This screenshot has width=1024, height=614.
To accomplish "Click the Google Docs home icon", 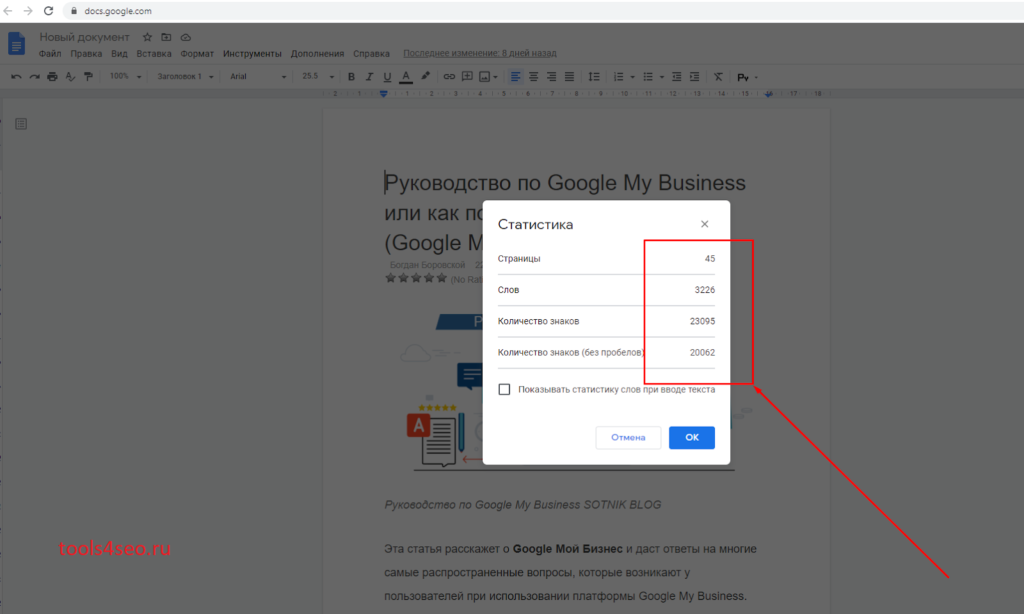I will (x=16, y=44).
